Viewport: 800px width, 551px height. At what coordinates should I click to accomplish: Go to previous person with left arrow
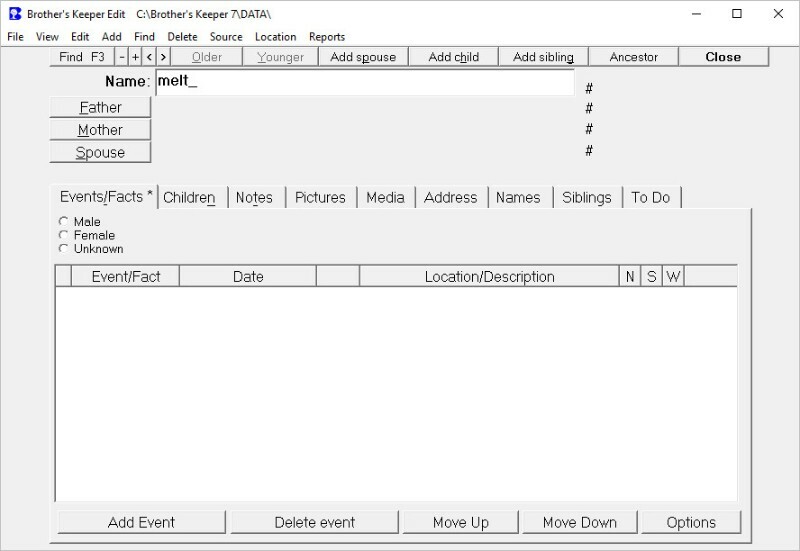[x=150, y=57]
